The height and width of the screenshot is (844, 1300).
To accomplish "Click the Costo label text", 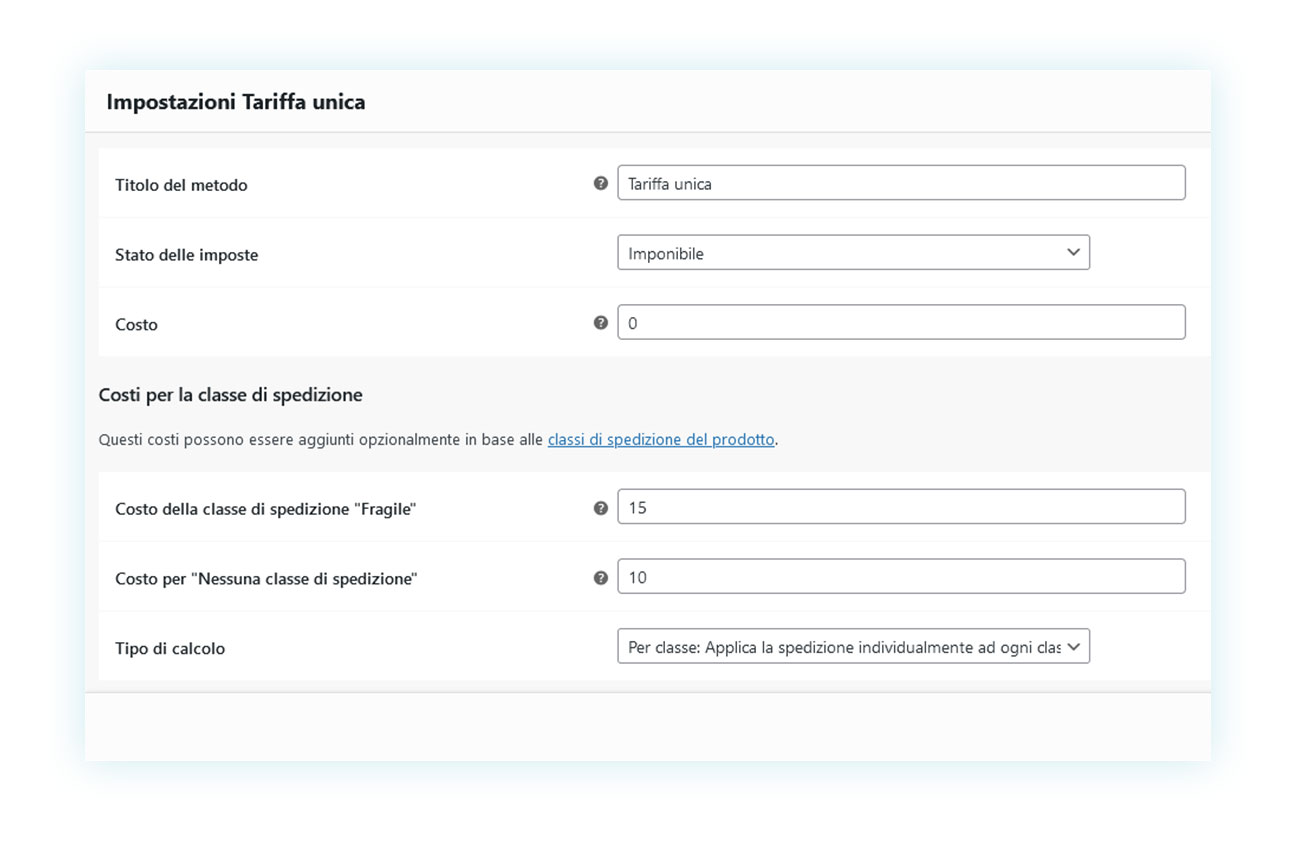I will pyautogui.click(x=136, y=325).
